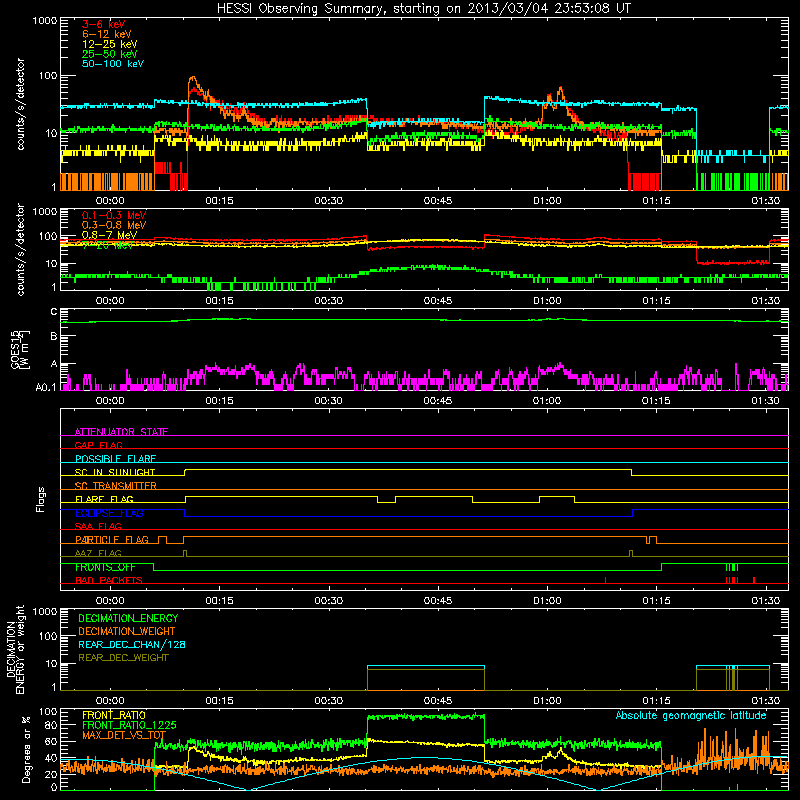Screen dimensions: 800x800
Task: Click the 0.8-7 MeV legend label
Action: [109, 235]
